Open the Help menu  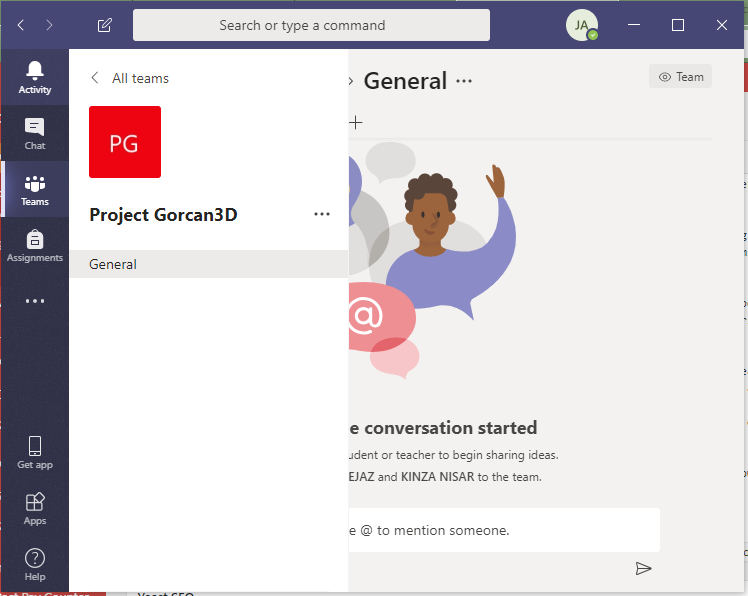tap(35, 565)
